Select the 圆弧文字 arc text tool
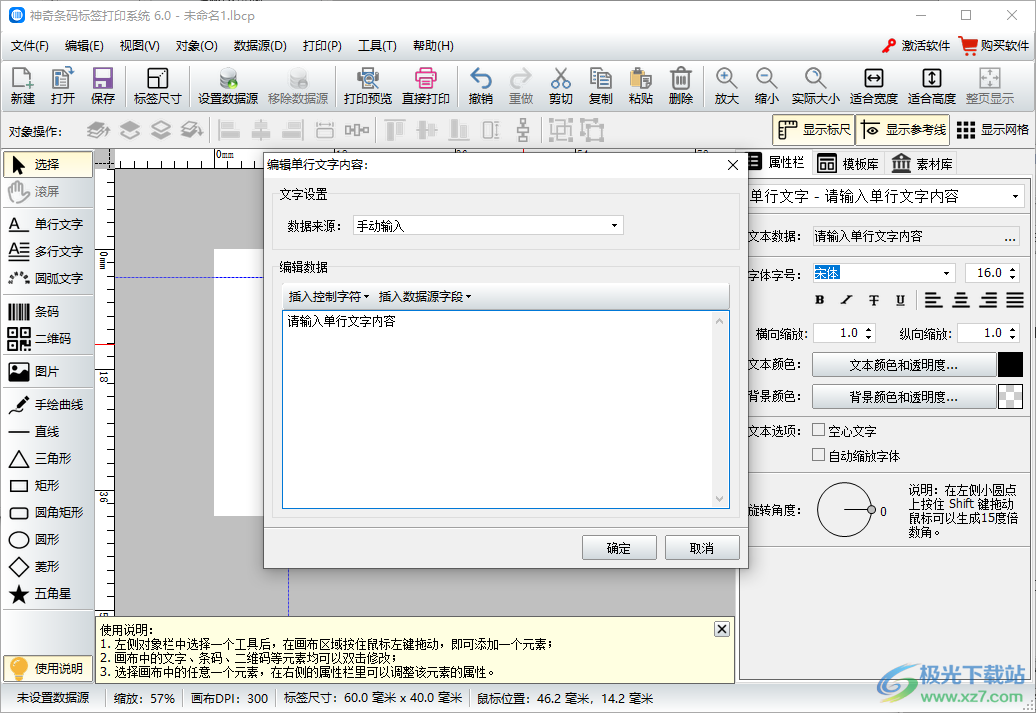This screenshot has width=1036, height=713. [x=48, y=278]
